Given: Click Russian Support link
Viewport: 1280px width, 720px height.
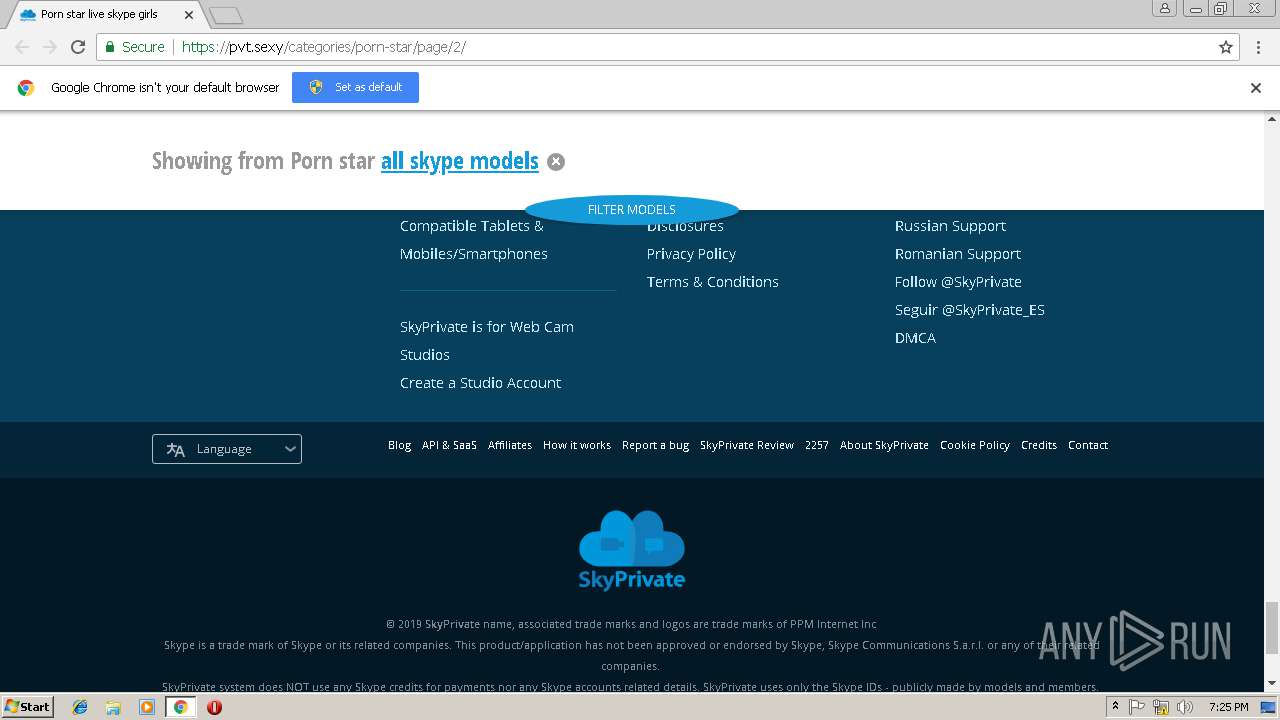Looking at the screenshot, I should click(950, 226).
